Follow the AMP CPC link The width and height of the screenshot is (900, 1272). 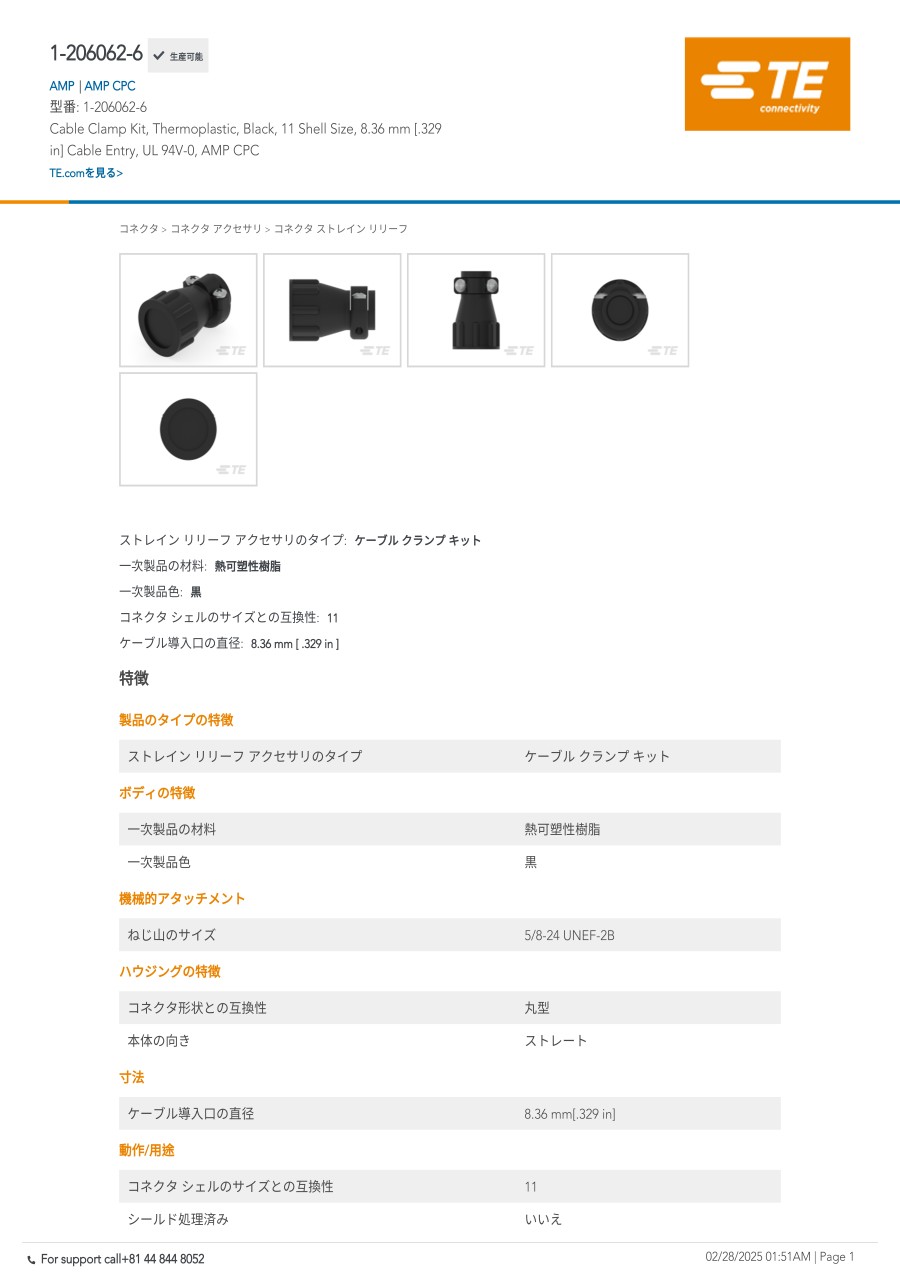110,86
